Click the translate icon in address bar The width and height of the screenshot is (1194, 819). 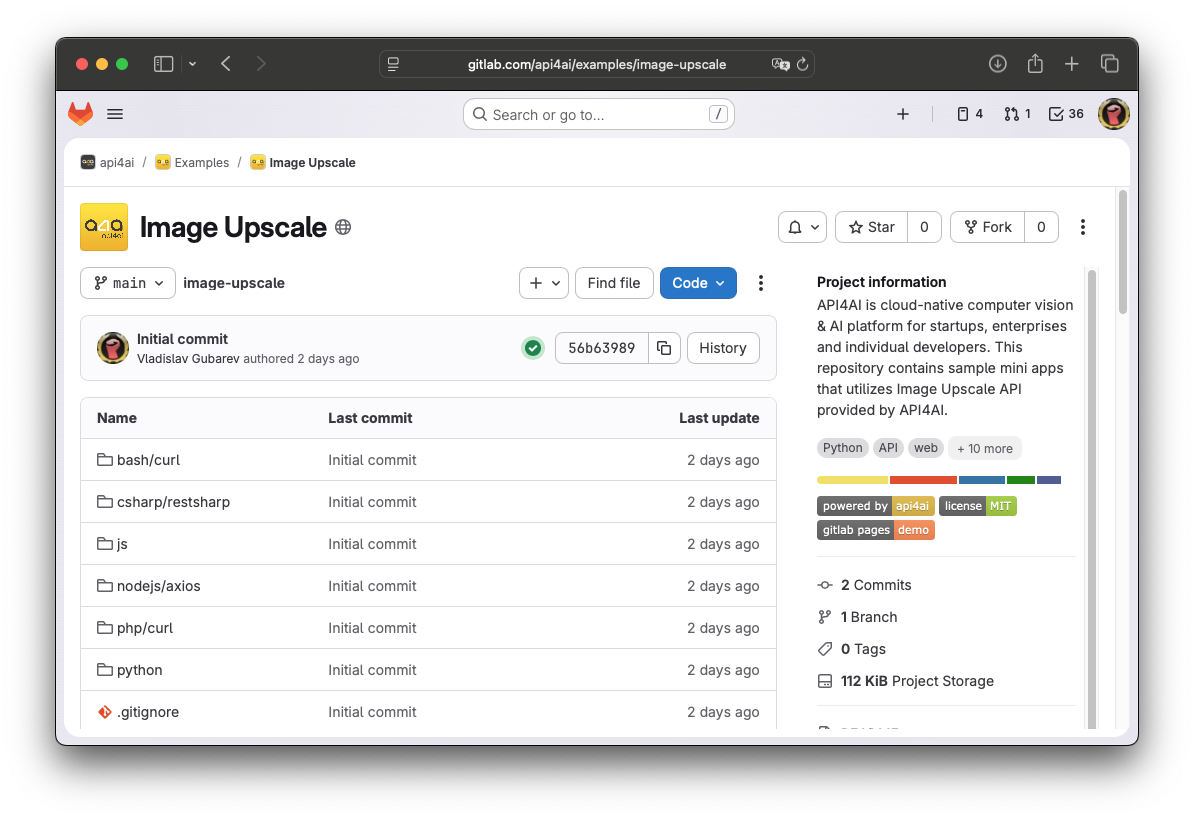click(781, 65)
